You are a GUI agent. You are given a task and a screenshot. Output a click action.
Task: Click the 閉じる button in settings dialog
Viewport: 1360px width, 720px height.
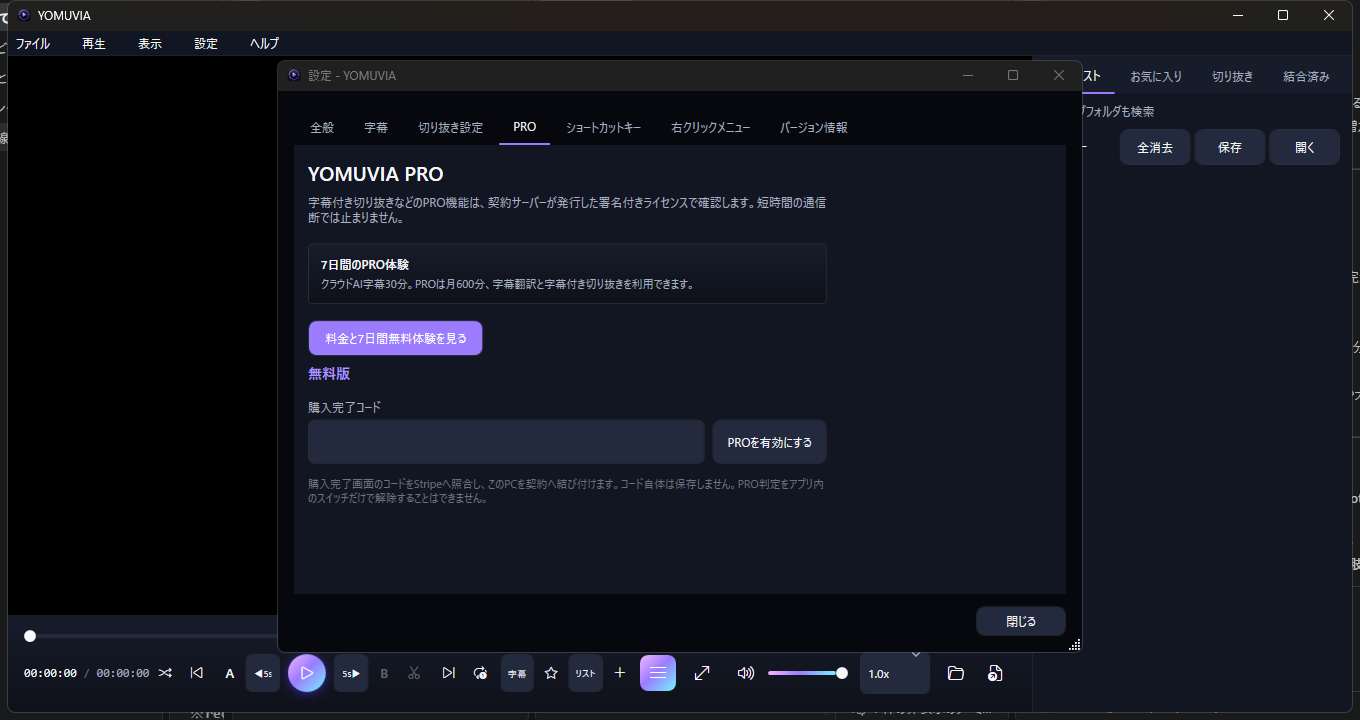[x=1021, y=621]
